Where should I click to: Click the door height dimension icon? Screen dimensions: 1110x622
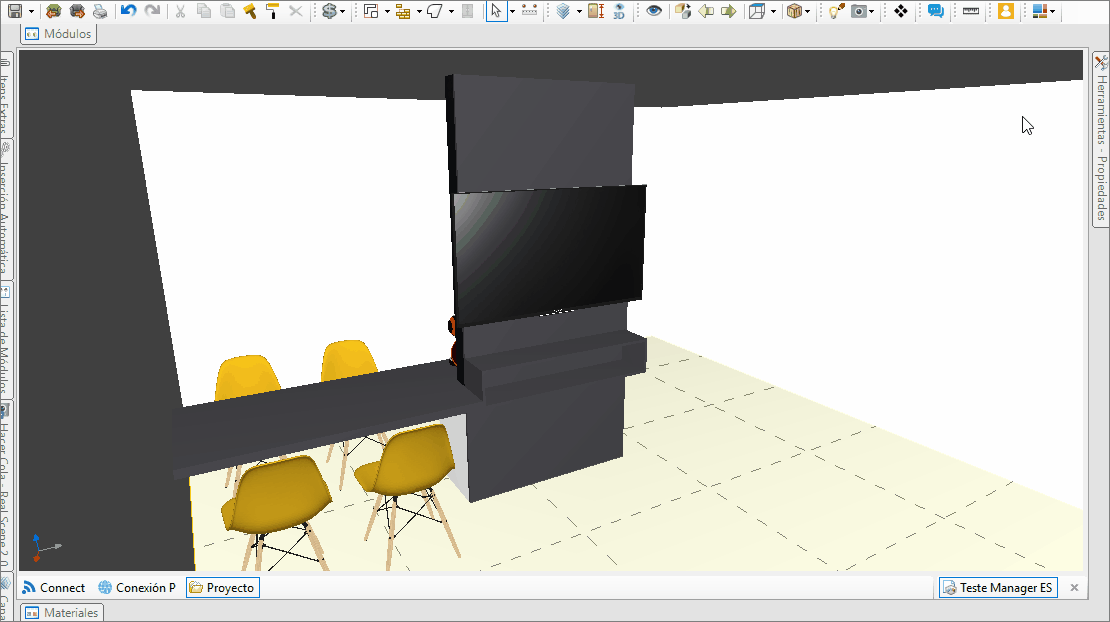[596, 11]
